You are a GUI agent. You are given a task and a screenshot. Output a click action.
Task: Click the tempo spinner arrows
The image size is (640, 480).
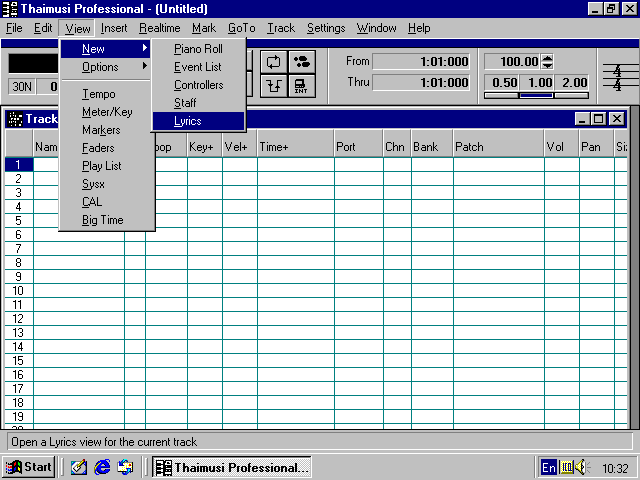547,62
